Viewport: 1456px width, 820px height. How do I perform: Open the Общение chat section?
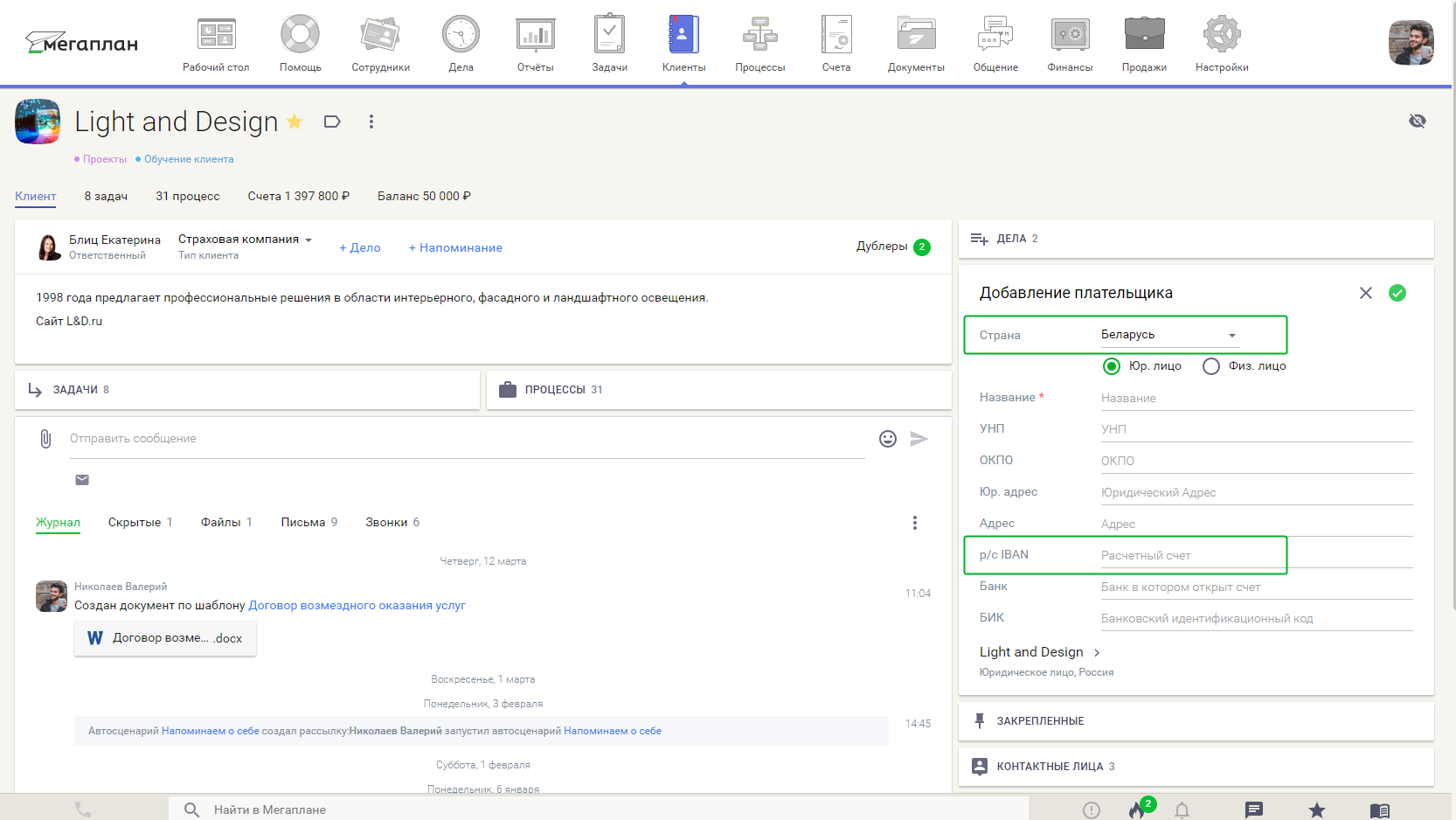click(x=995, y=44)
